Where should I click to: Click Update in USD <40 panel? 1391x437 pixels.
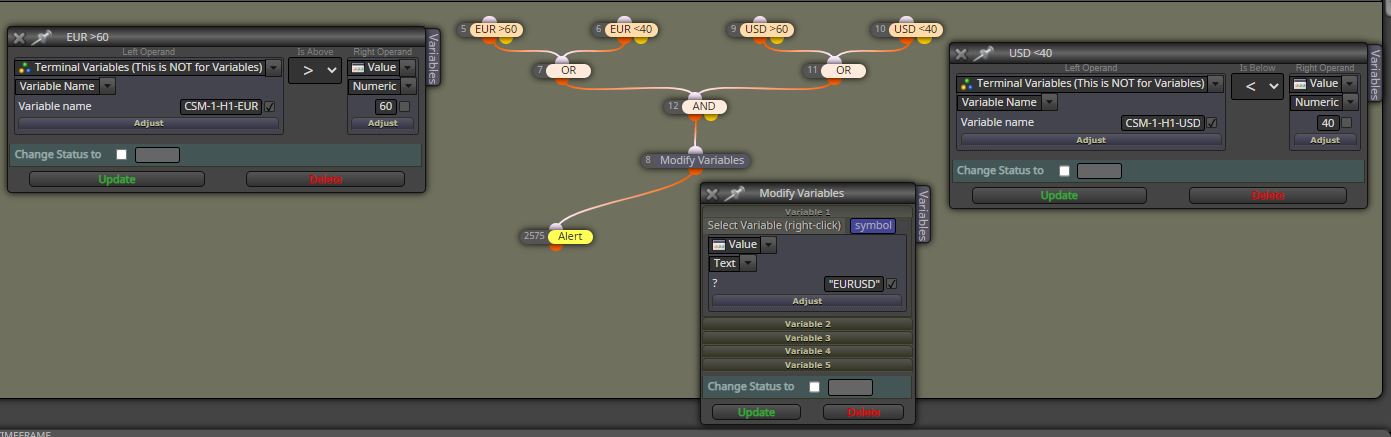point(1059,195)
